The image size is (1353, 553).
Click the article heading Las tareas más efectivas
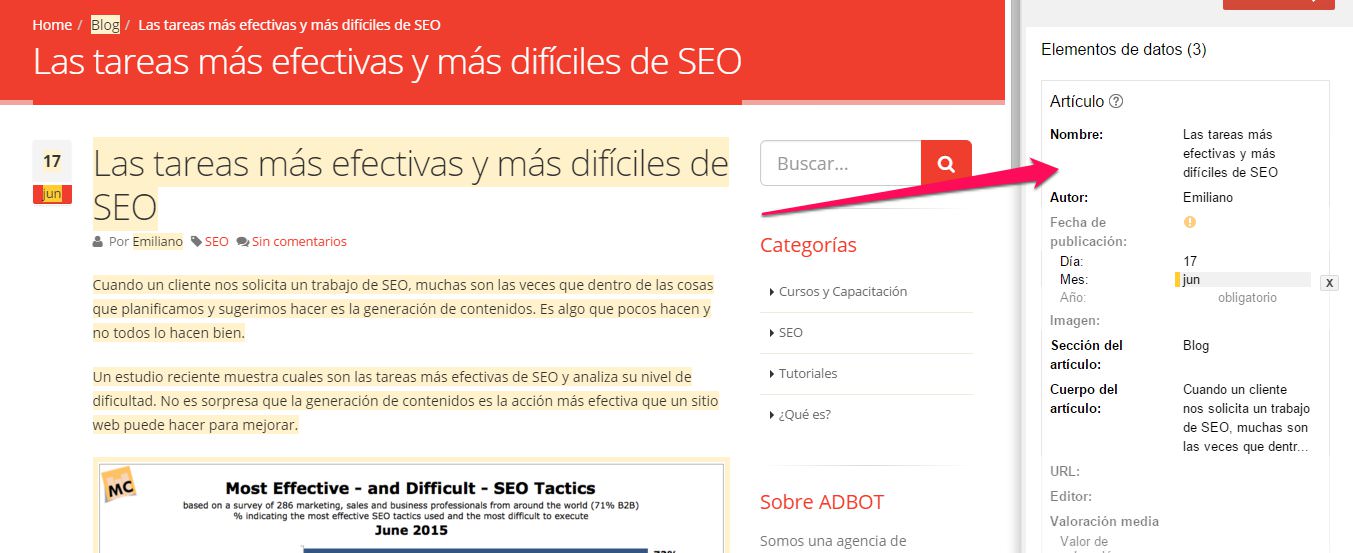click(x=411, y=184)
